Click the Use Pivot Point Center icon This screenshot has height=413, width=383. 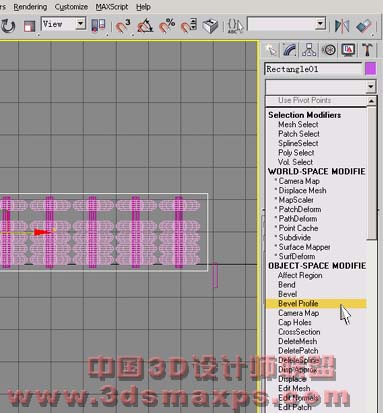point(98,26)
